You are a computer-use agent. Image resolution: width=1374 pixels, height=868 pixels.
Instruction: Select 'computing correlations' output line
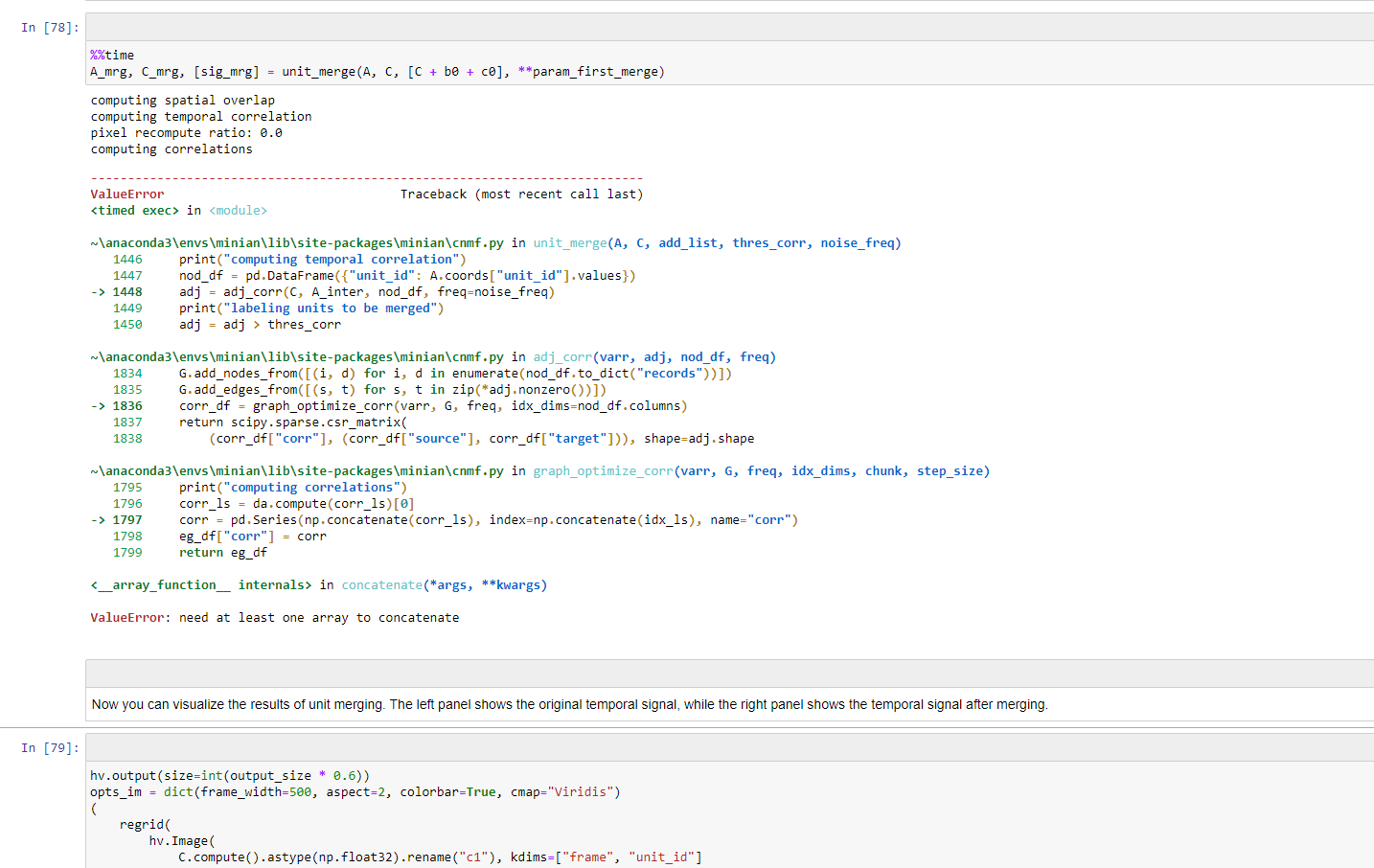pyautogui.click(x=172, y=149)
